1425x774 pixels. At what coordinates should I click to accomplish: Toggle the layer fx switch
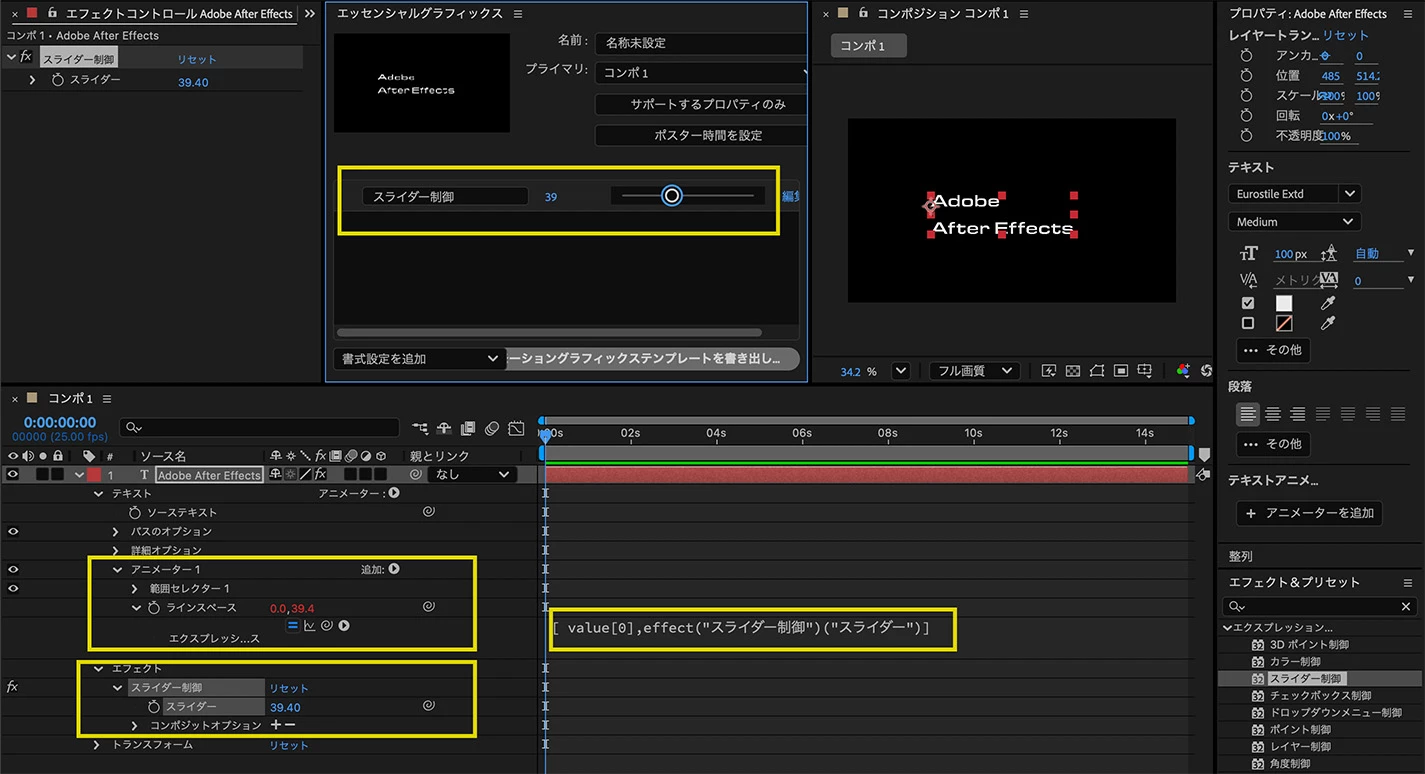tap(320, 474)
